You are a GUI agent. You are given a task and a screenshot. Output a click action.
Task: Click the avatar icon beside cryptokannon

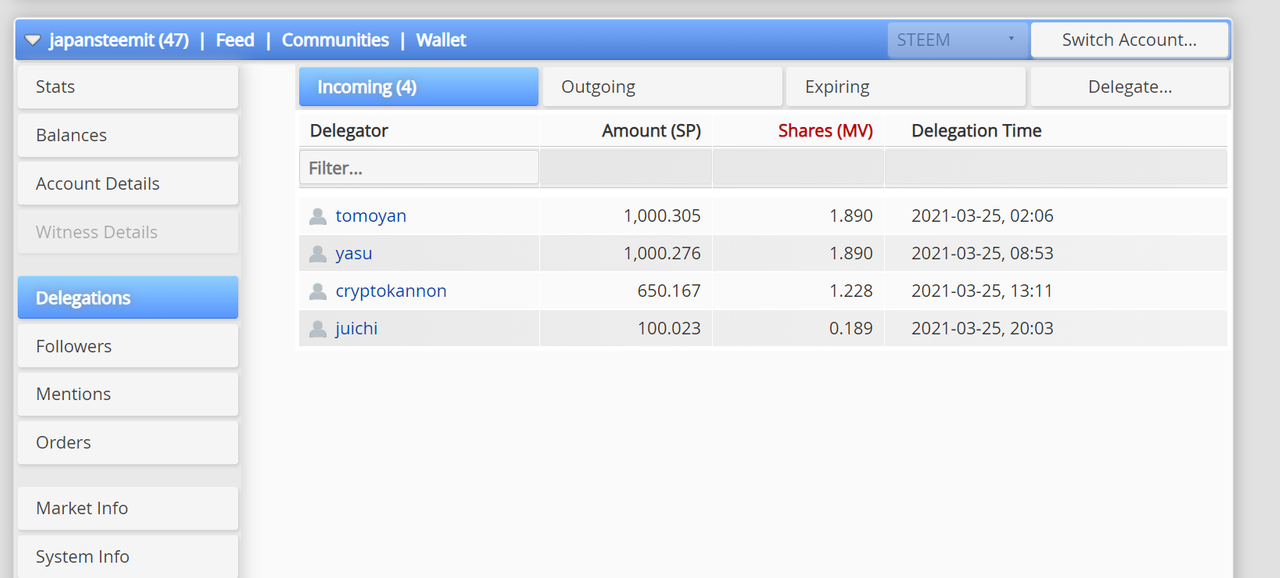pyautogui.click(x=318, y=291)
